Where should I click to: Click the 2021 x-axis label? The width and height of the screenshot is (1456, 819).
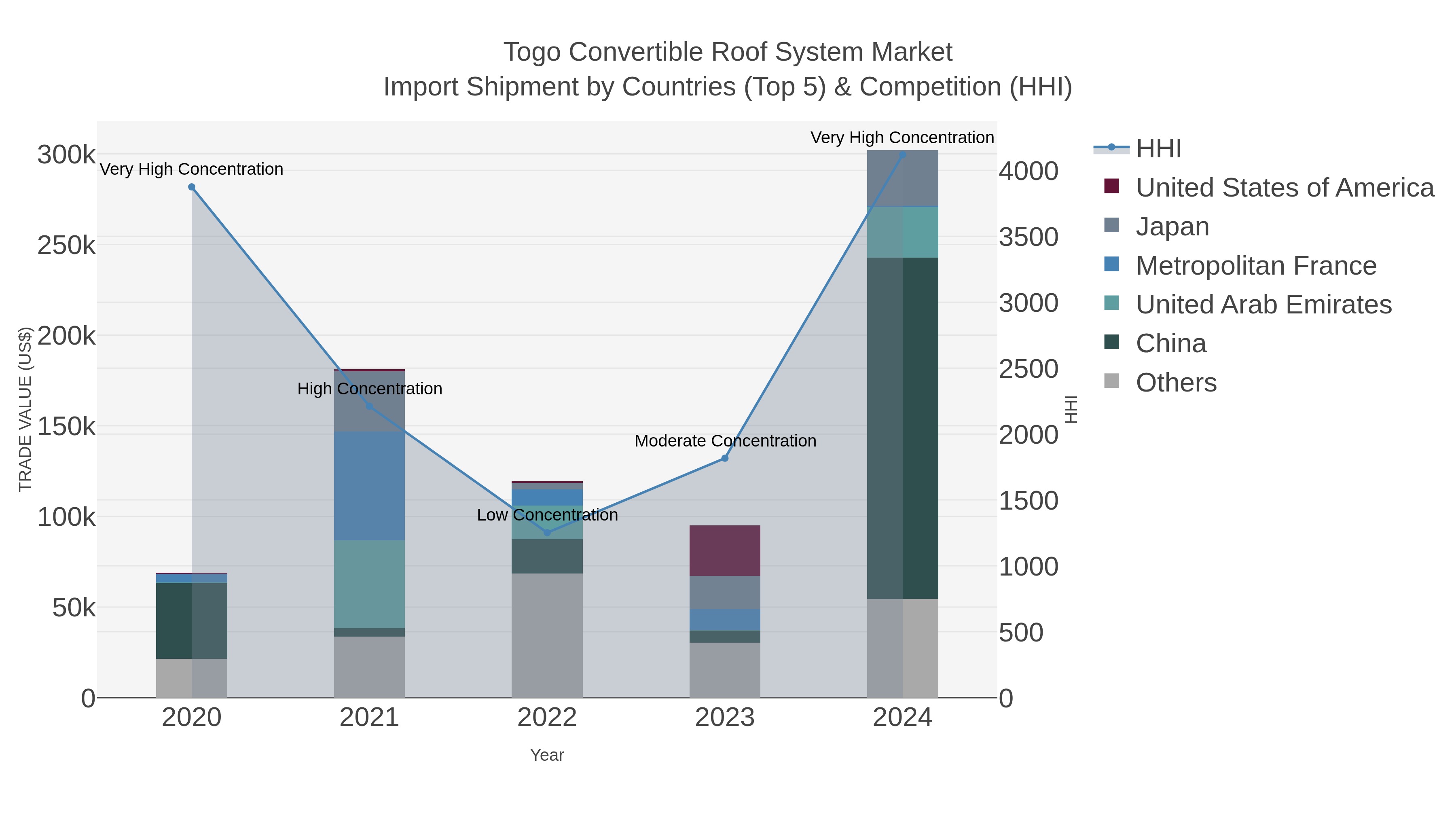coord(370,718)
